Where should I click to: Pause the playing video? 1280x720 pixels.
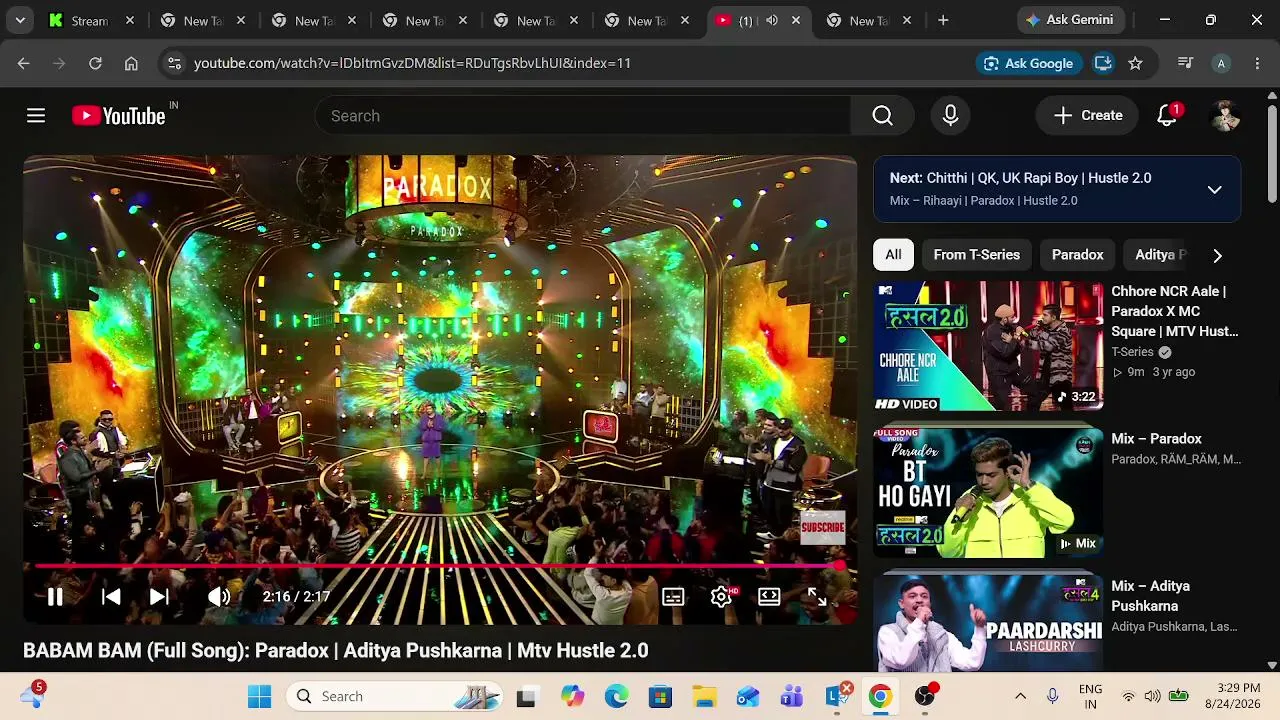click(55, 597)
